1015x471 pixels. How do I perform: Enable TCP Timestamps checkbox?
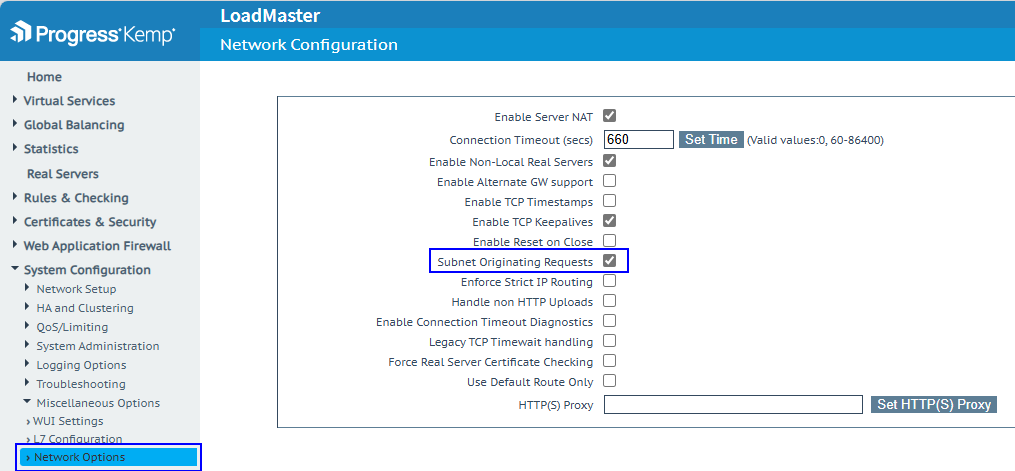(609, 201)
